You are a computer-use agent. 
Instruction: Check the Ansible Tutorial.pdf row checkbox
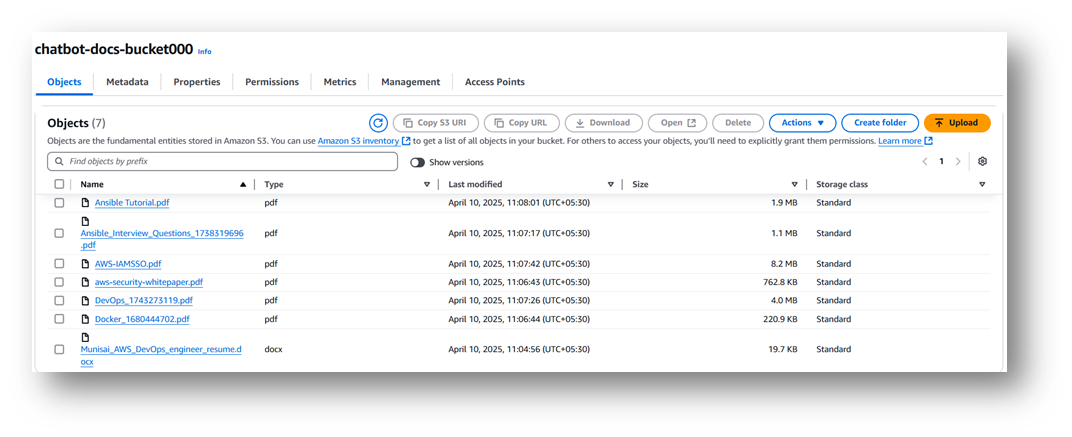click(x=59, y=202)
